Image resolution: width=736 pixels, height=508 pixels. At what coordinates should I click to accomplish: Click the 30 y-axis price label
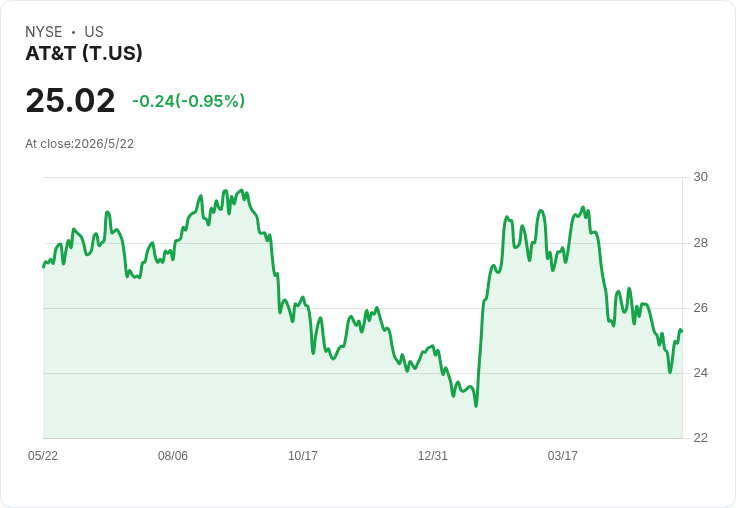tap(700, 177)
